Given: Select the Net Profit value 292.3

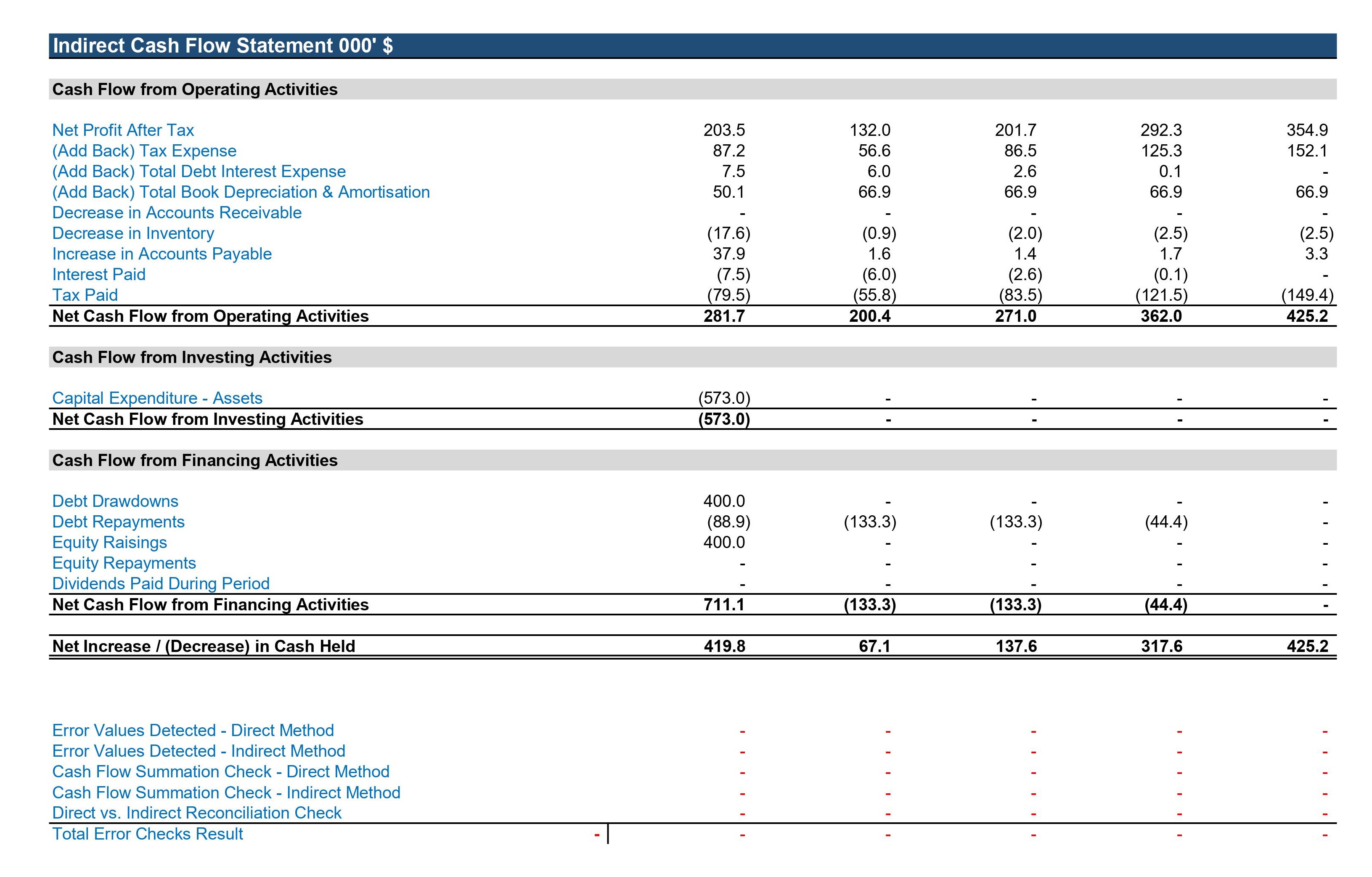Looking at the screenshot, I should (x=1161, y=130).
